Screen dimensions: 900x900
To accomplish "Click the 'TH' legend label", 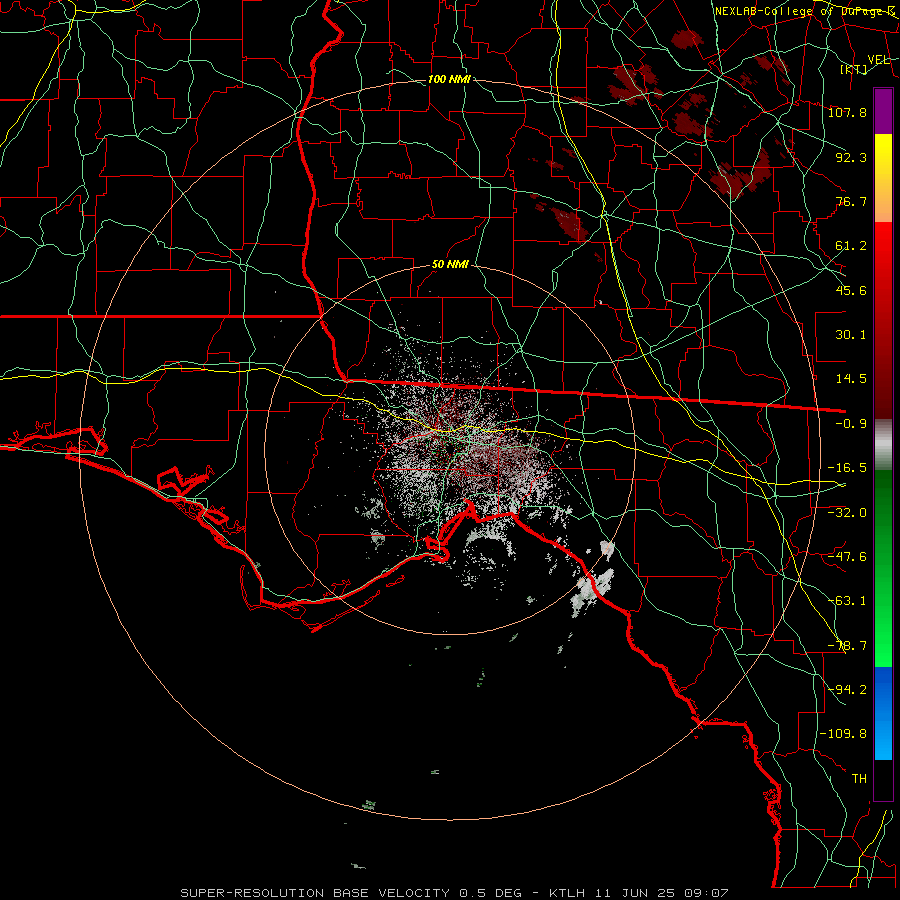I will point(859,778).
